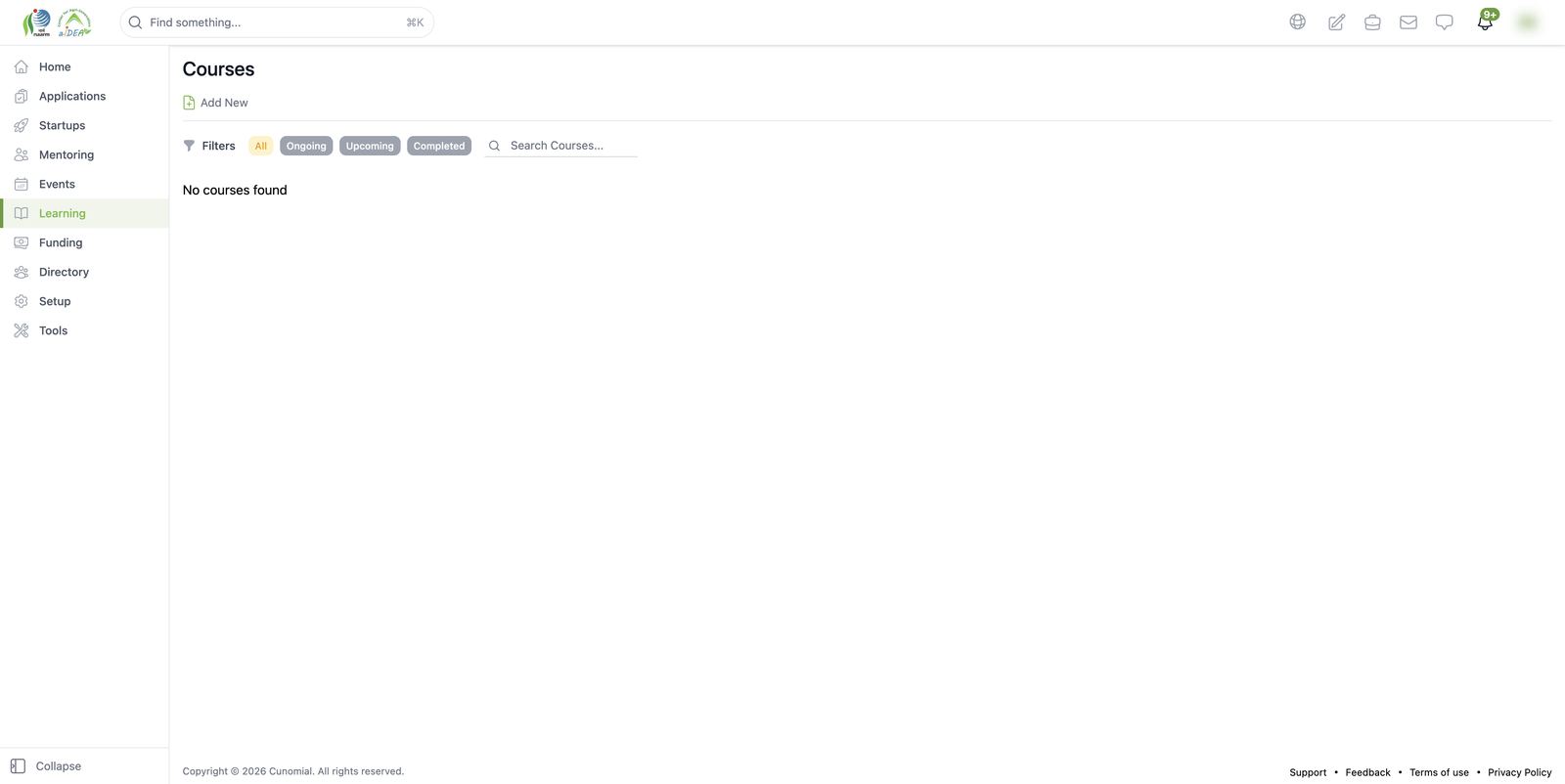Viewport: 1565px width, 784px height.
Task: Click the Find something global search field
Action: pyautogui.click(x=277, y=22)
